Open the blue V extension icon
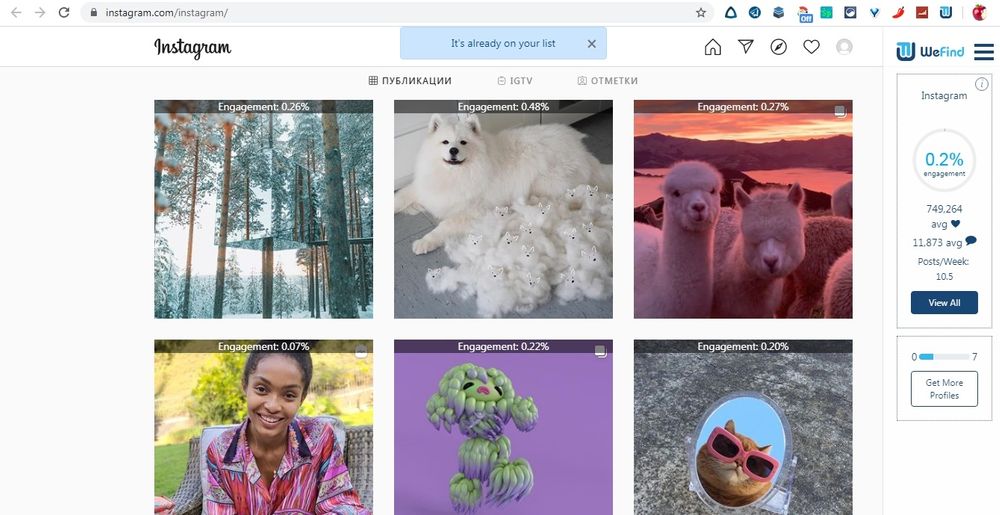The width and height of the screenshot is (1000, 515). pos(874,12)
